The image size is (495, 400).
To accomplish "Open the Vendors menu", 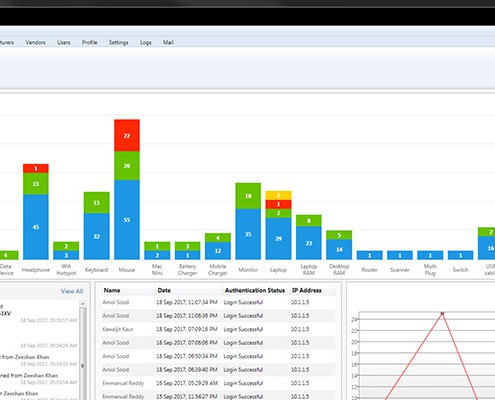I will [x=35, y=42].
